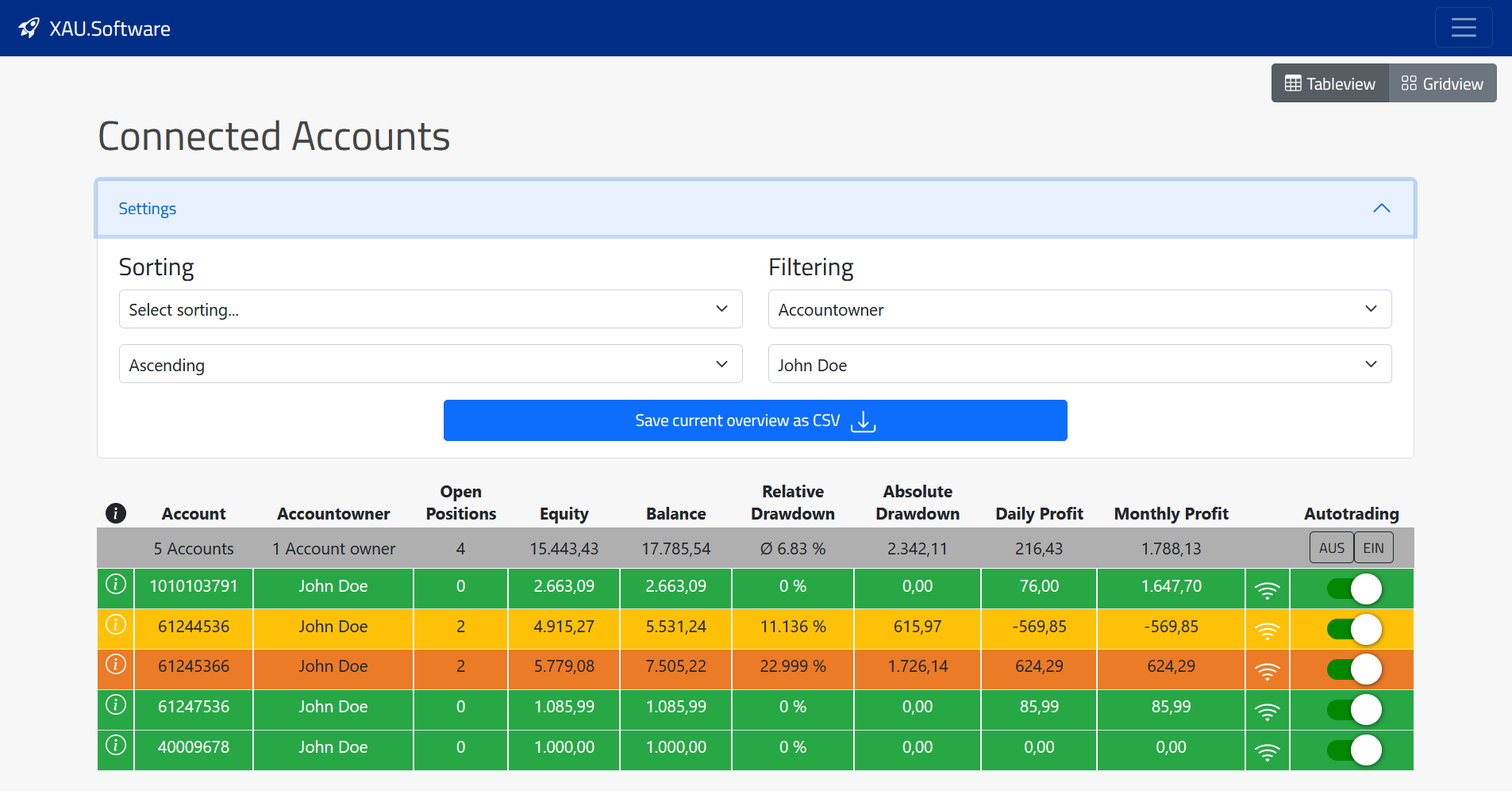The image size is (1512, 794).
Task: Open the Ascending order dropdown
Action: [x=430, y=364]
